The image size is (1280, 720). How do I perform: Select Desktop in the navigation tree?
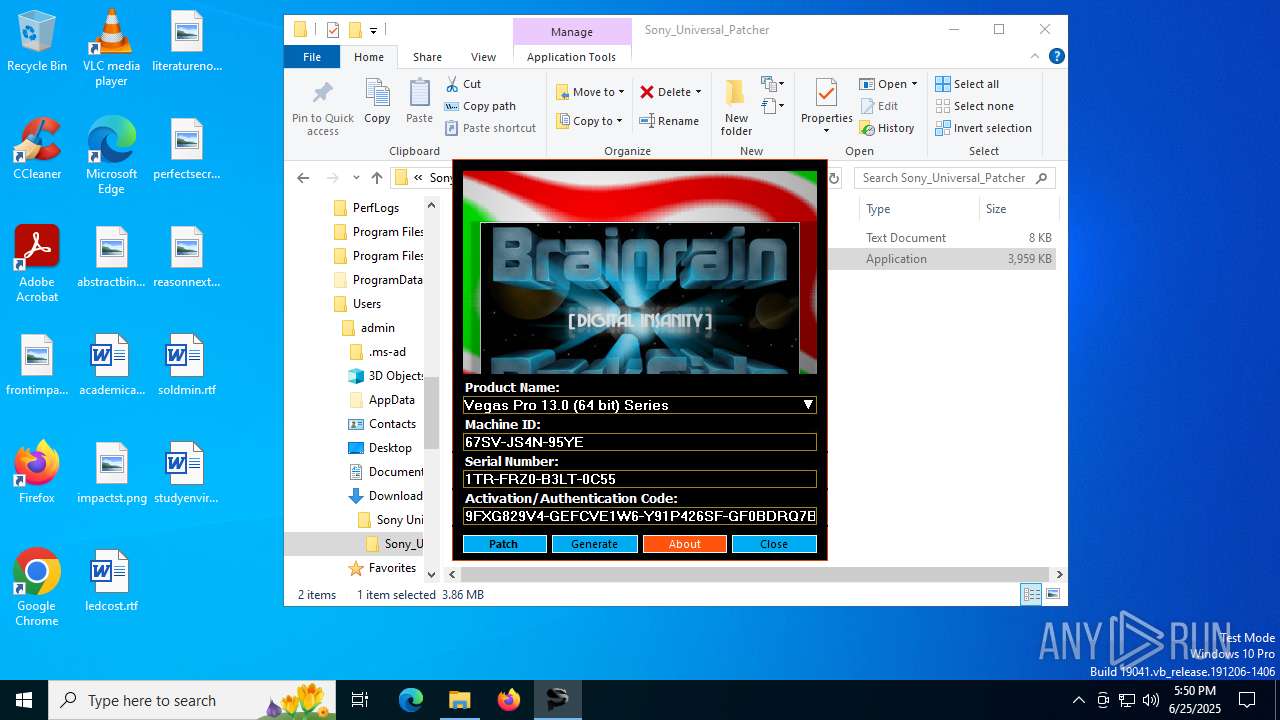click(x=380, y=448)
